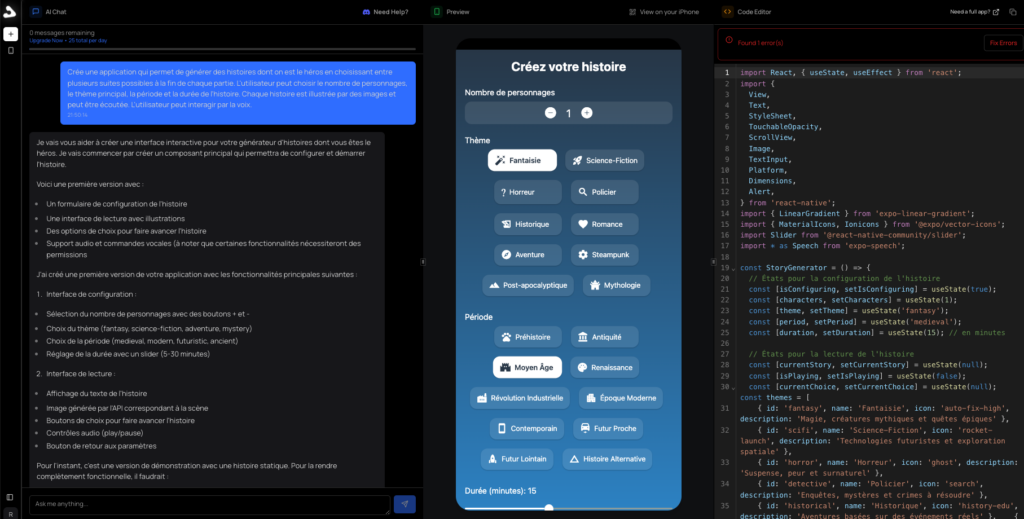
Task: Toggle the sidebar panel icon at bottom left
Action: (x=11, y=497)
